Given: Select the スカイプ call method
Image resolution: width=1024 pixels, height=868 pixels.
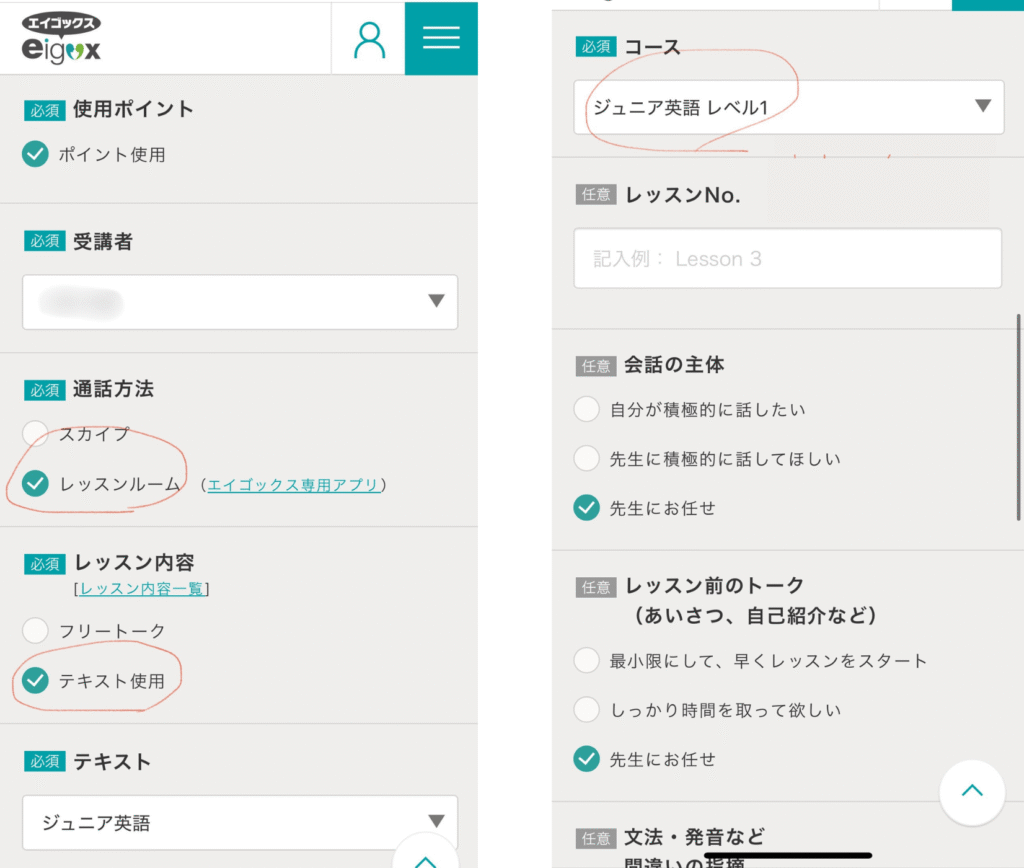Looking at the screenshot, I should point(36,434).
